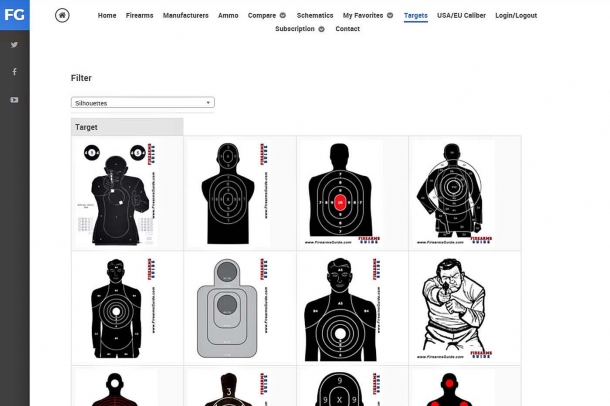Open the plain oval-ring silhouette target

coord(228,193)
